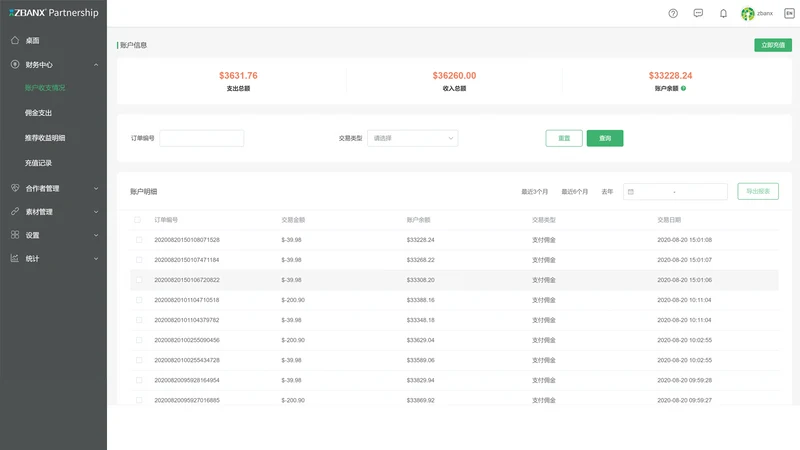800x450 pixels.
Task: Check the box for order 20200820150106720822
Action: tap(139, 280)
